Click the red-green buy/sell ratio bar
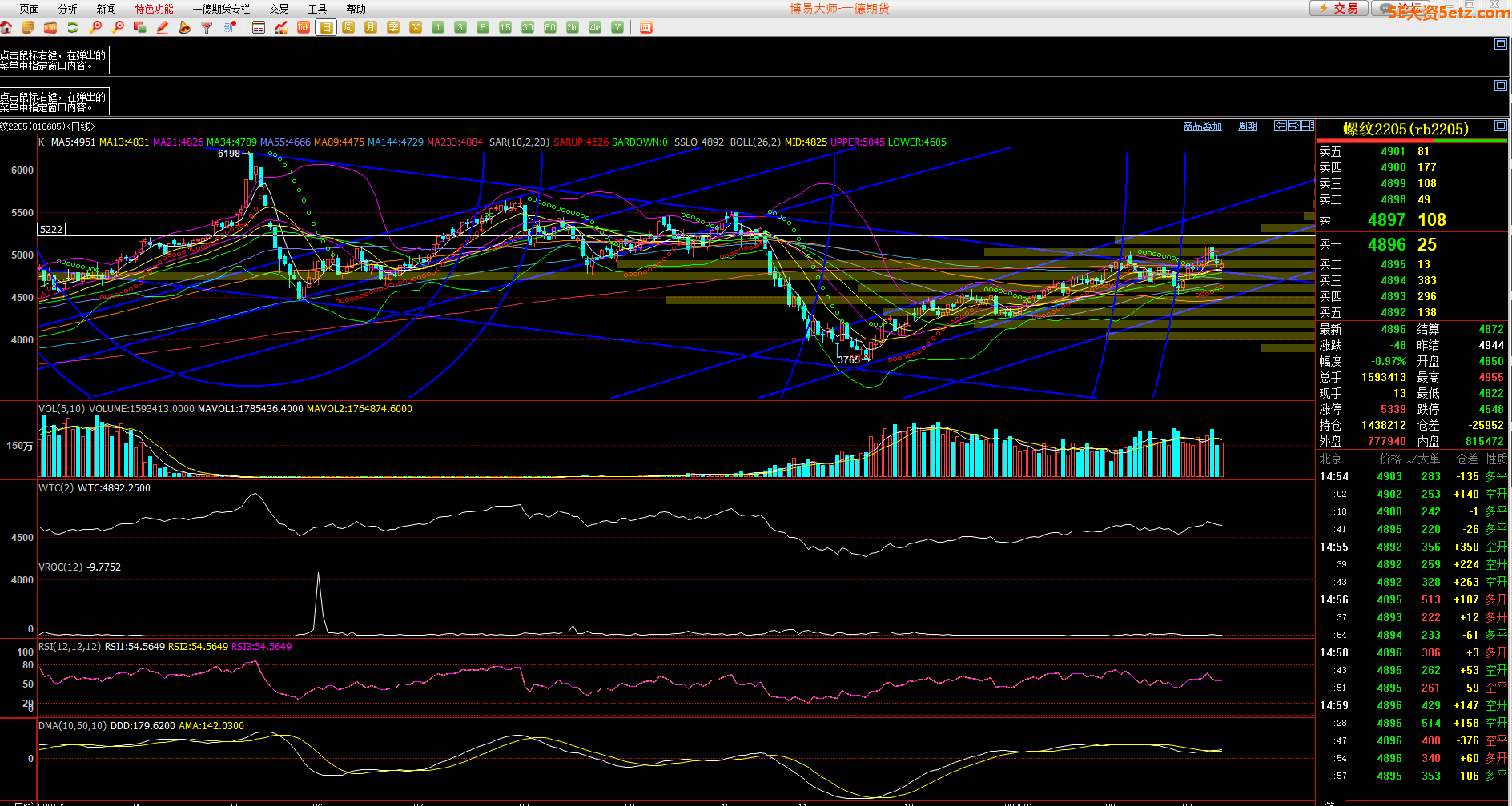Image resolution: width=1512 pixels, height=806 pixels. tap(1413, 141)
